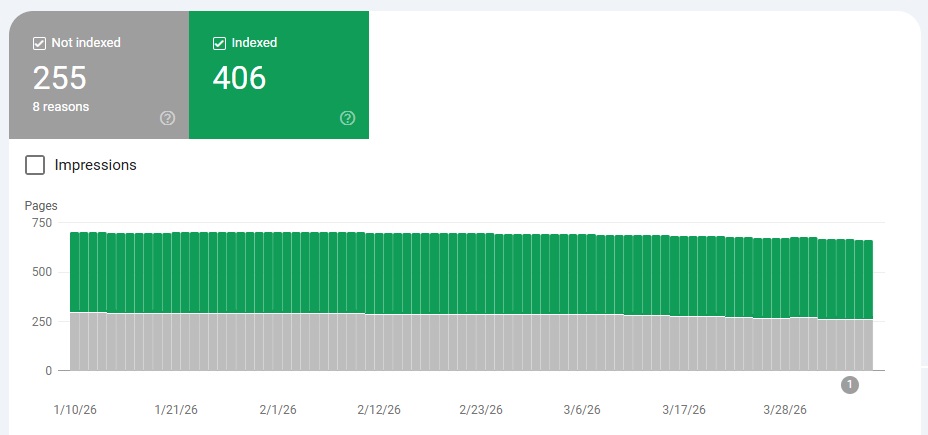928x435 pixels.
Task: Click the 3/28/26 date axis label
Action: pyautogui.click(x=785, y=410)
